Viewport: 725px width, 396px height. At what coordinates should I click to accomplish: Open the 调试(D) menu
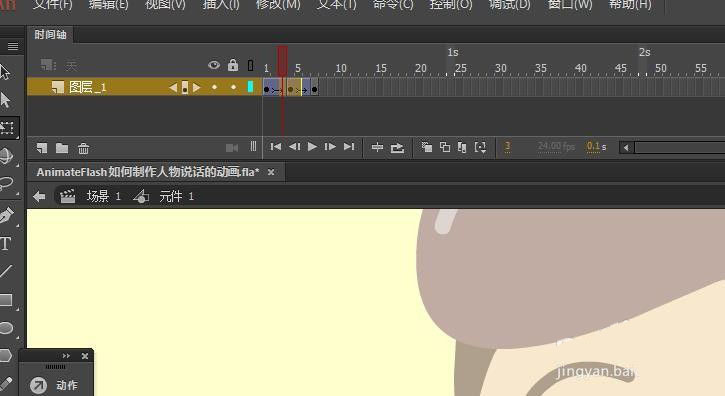tap(510, 5)
